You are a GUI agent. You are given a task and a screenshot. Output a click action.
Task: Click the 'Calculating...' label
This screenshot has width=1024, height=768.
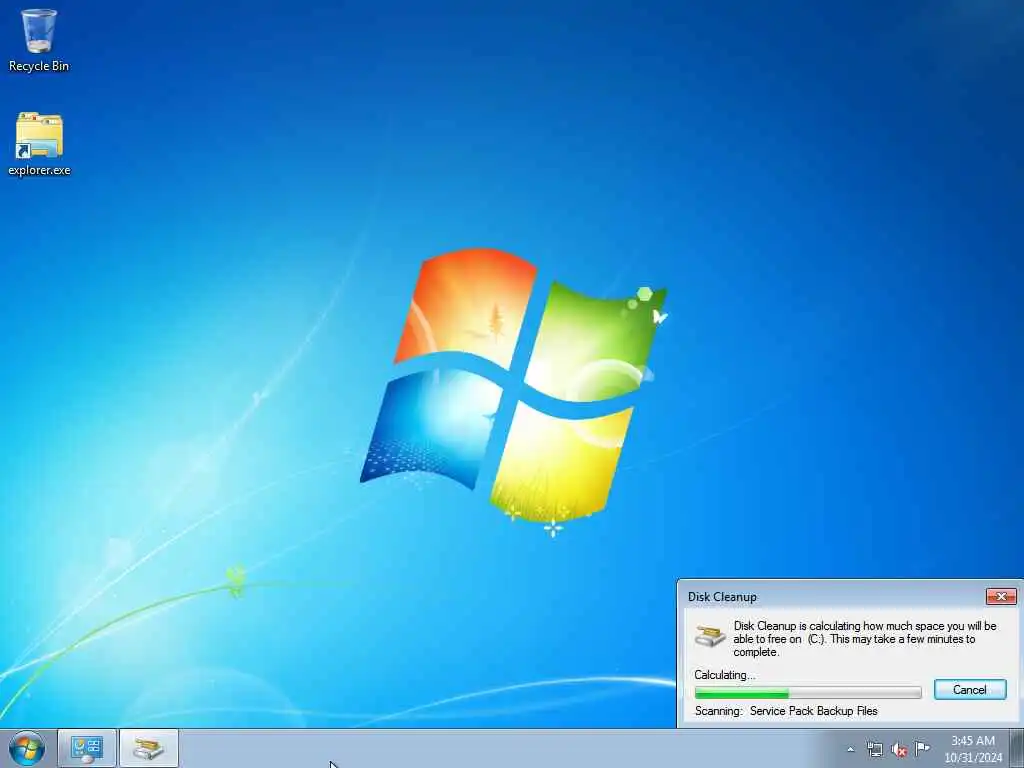point(724,675)
